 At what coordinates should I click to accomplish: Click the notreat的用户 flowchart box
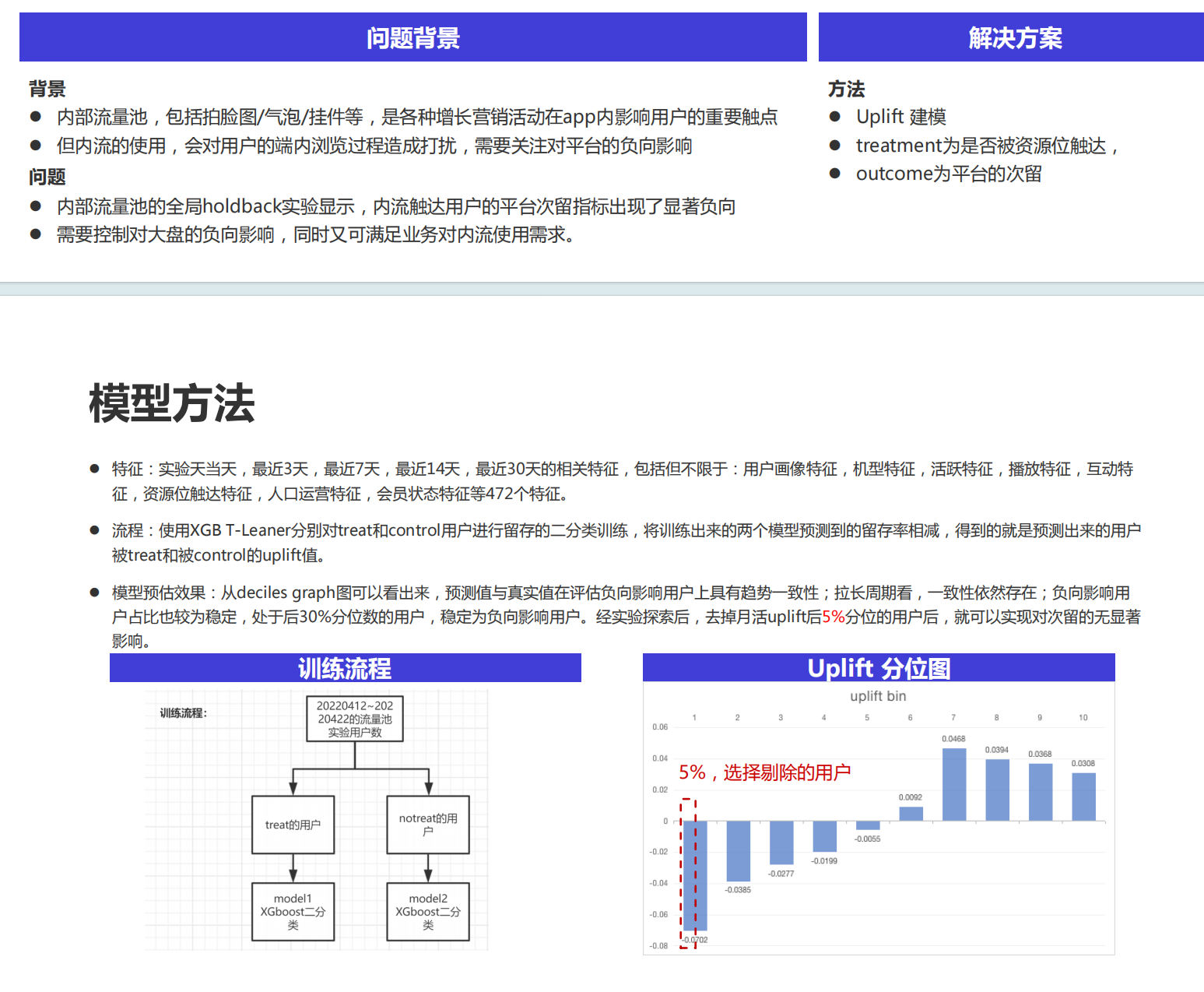point(428,825)
